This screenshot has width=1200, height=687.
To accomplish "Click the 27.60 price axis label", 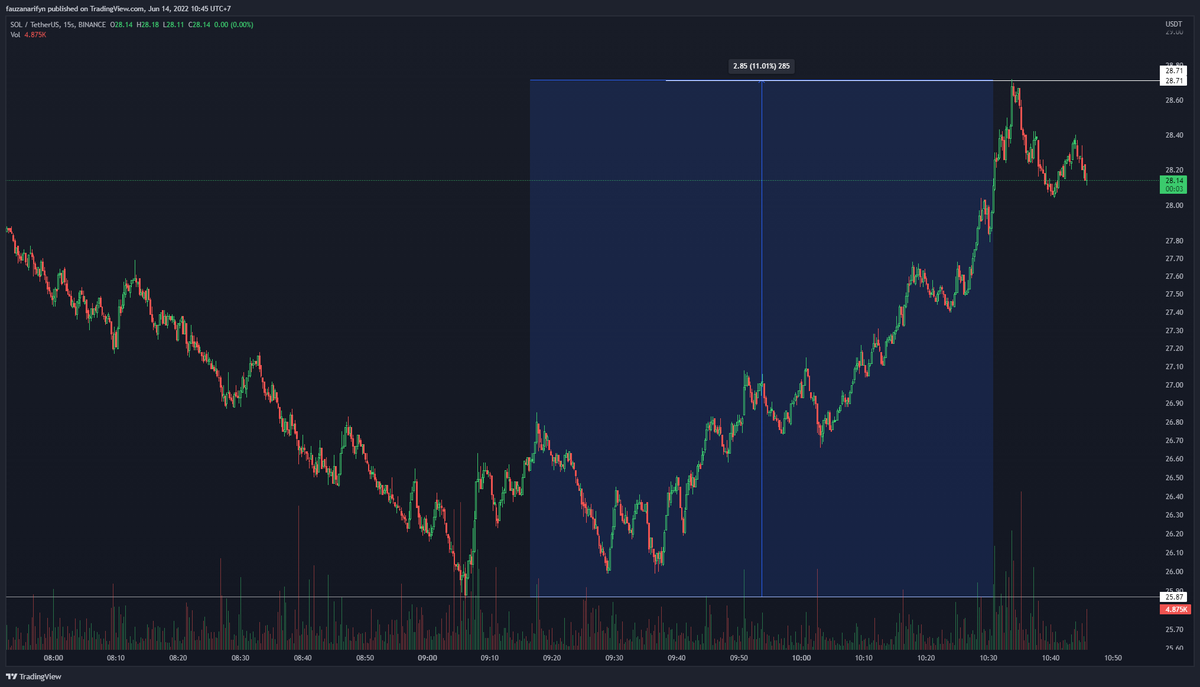I will tap(1174, 277).
